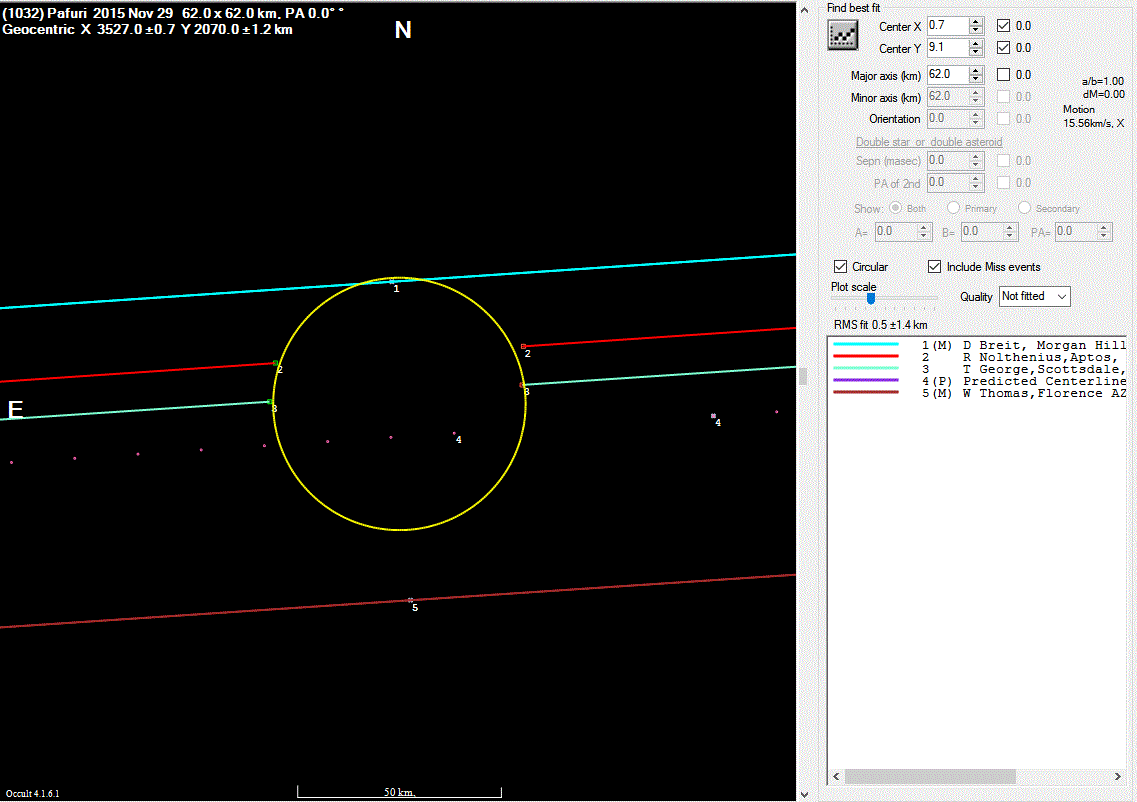Click the Motion 15.56km/s value
1137x802 pixels.
[1093, 123]
